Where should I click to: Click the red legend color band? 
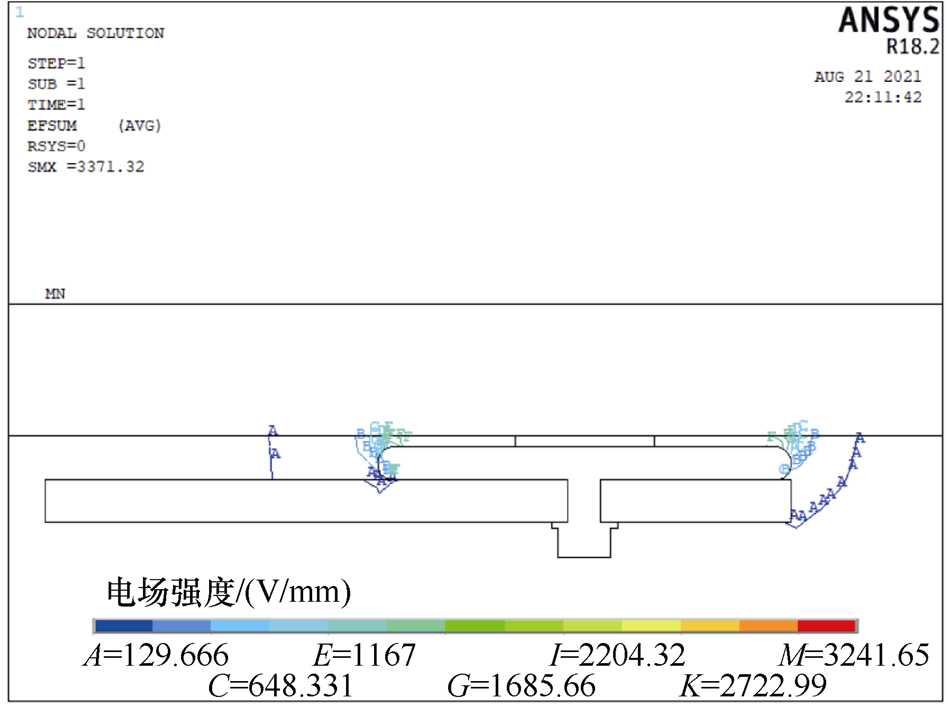pos(826,626)
